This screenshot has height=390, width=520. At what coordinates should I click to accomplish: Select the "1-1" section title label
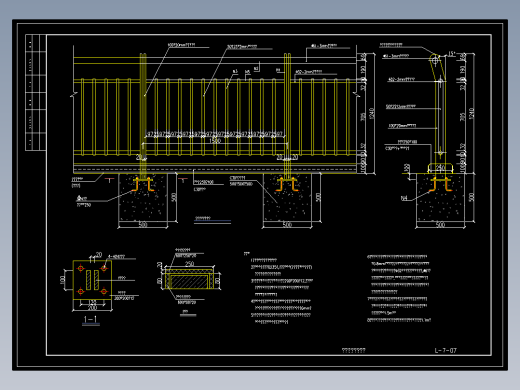pyautogui.click(x=90, y=319)
